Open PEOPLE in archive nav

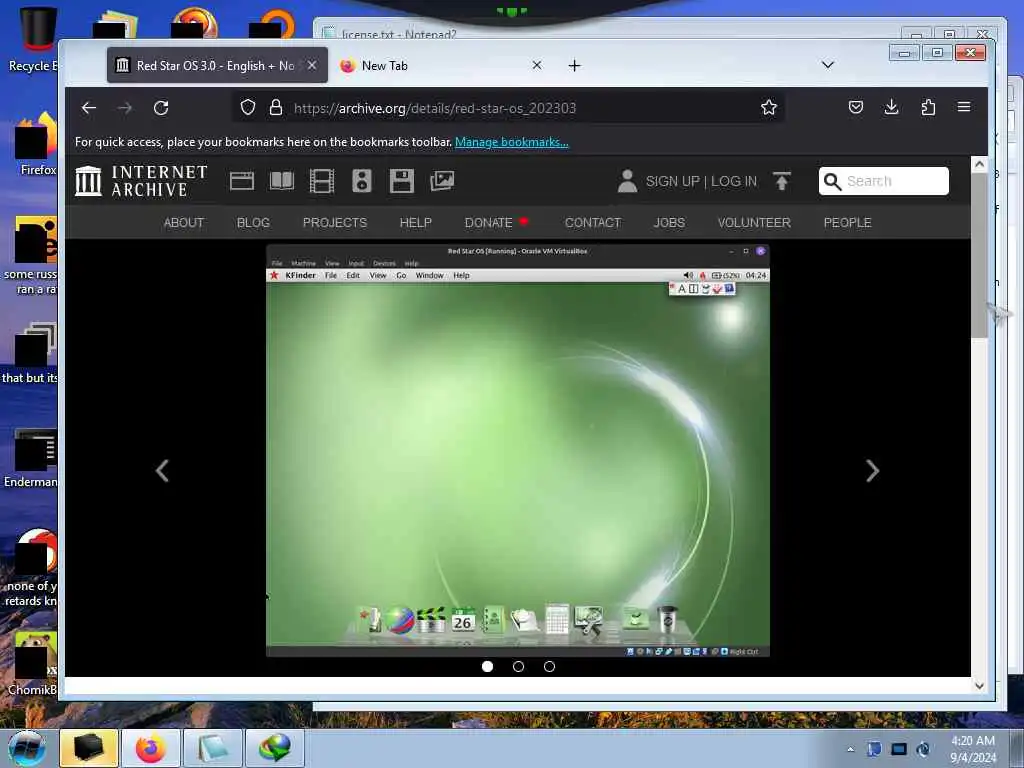(x=847, y=223)
